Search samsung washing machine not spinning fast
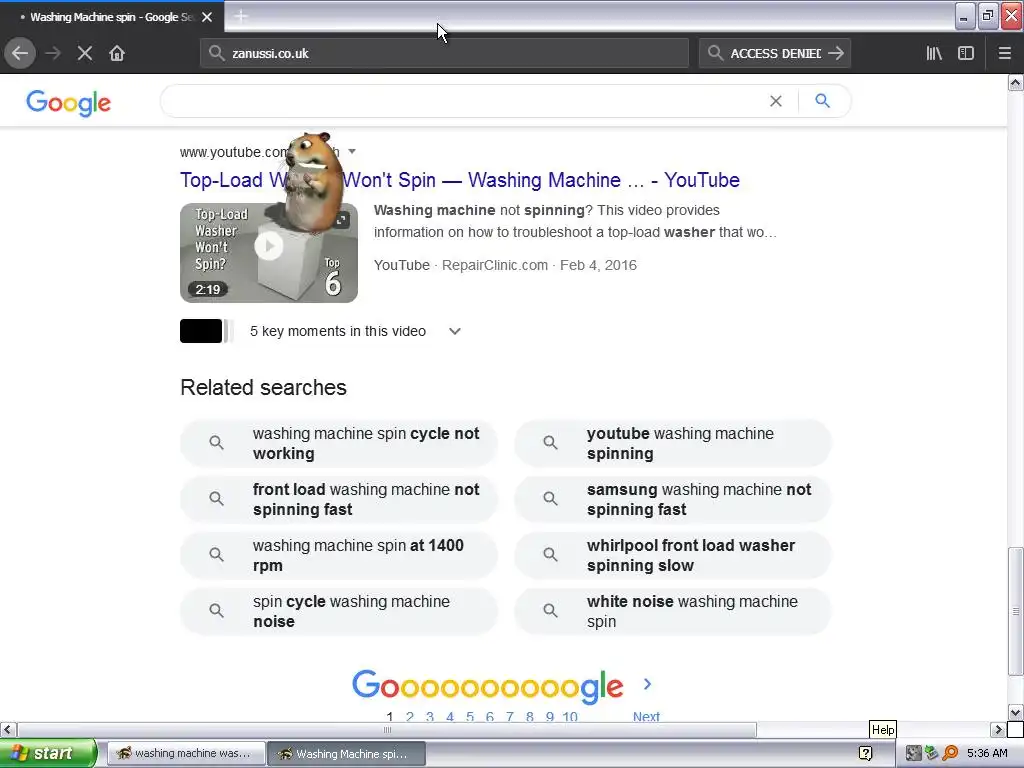Image resolution: width=1024 pixels, height=768 pixels. pyautogui.click(x=673, y=500)
